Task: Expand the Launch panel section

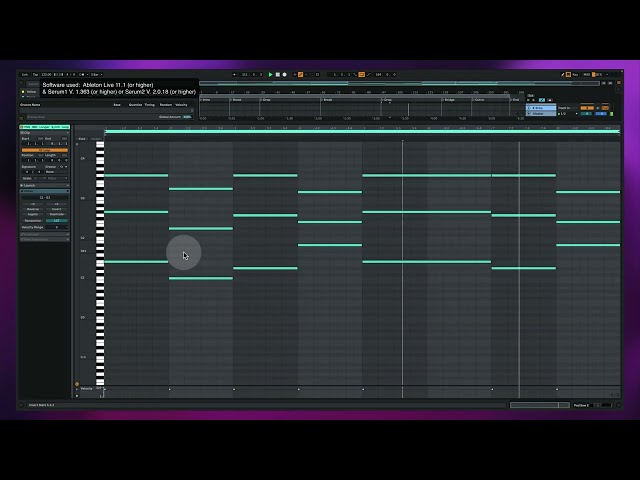Action: 44,185
